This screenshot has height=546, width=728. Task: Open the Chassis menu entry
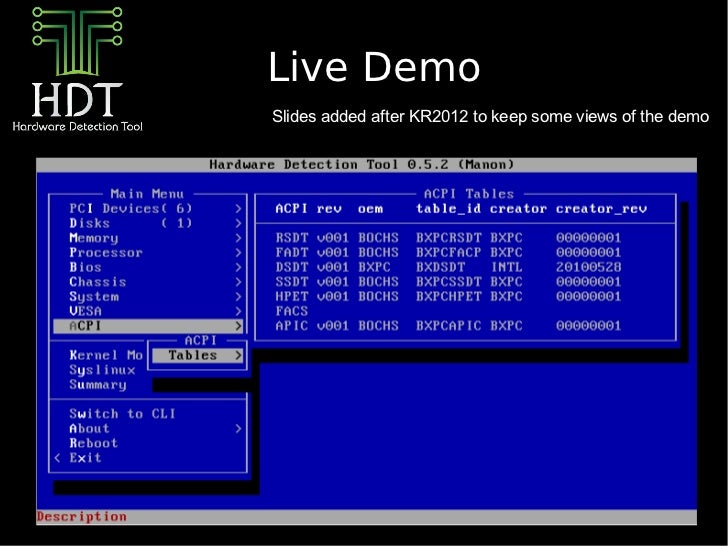(x=148, y=282)
